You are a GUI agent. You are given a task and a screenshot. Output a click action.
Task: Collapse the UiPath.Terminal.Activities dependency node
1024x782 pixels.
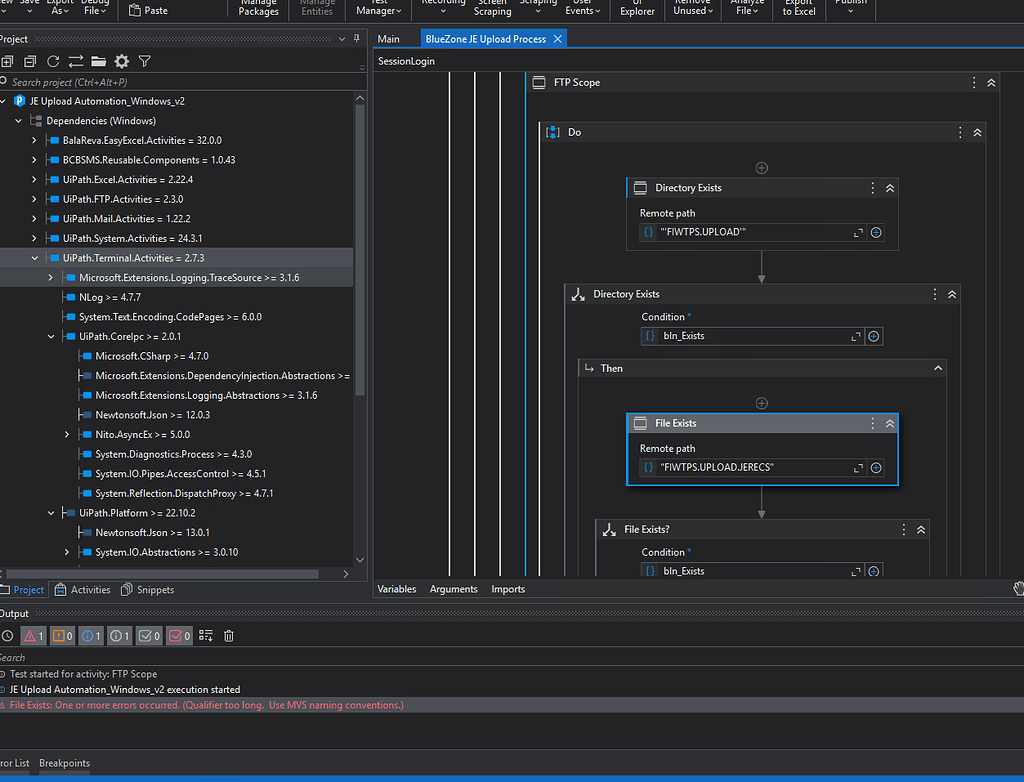(34, 258)
